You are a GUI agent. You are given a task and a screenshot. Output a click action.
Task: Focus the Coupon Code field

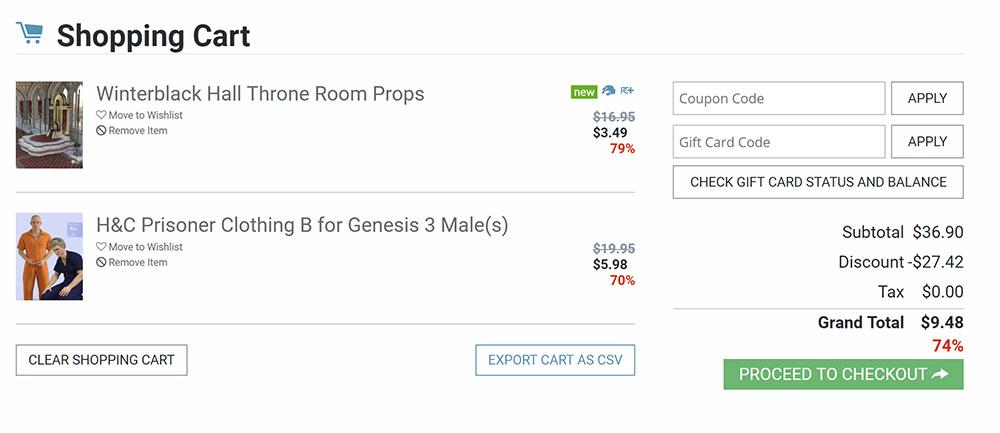(x=779, y=99)
